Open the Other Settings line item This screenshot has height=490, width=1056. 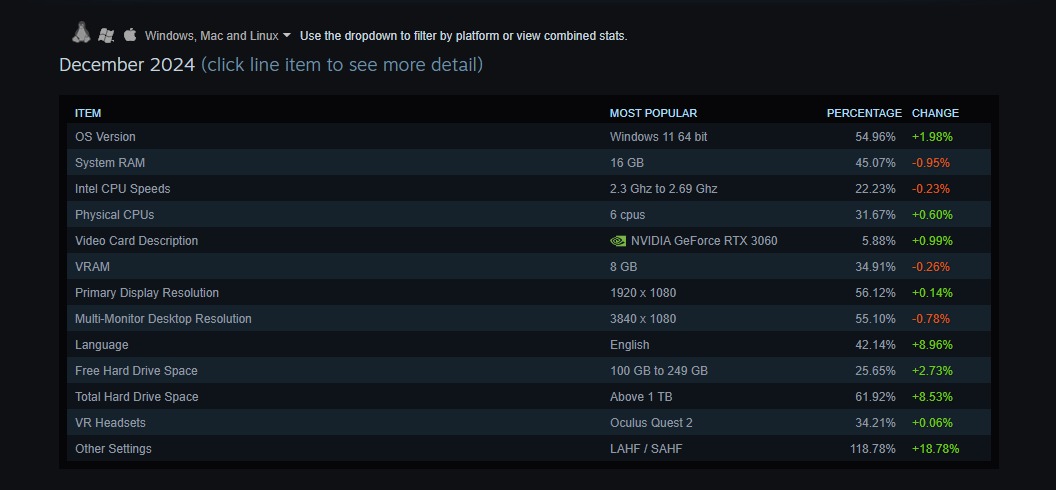coord(529,449)
